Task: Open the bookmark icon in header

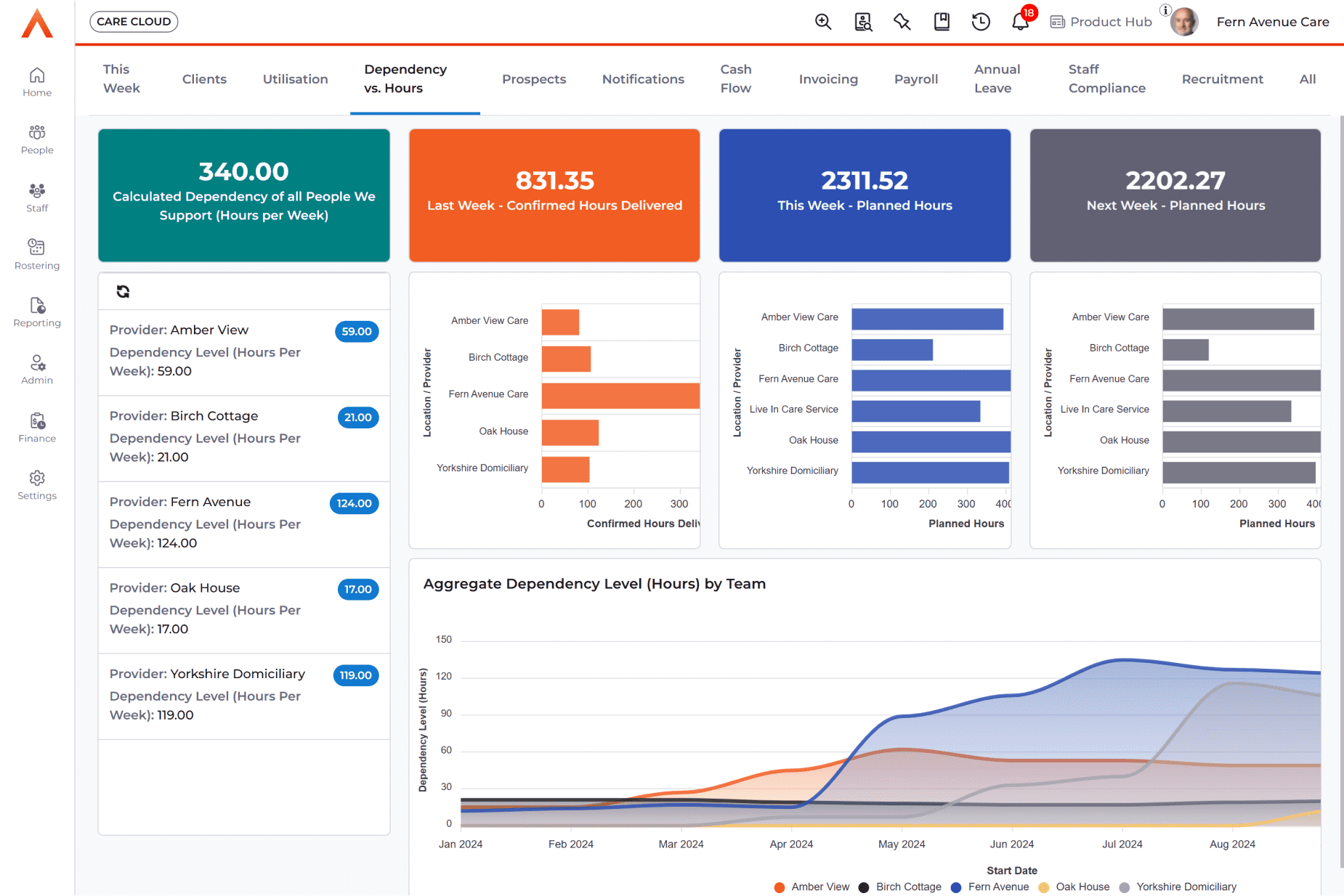Action: [942, 22]
